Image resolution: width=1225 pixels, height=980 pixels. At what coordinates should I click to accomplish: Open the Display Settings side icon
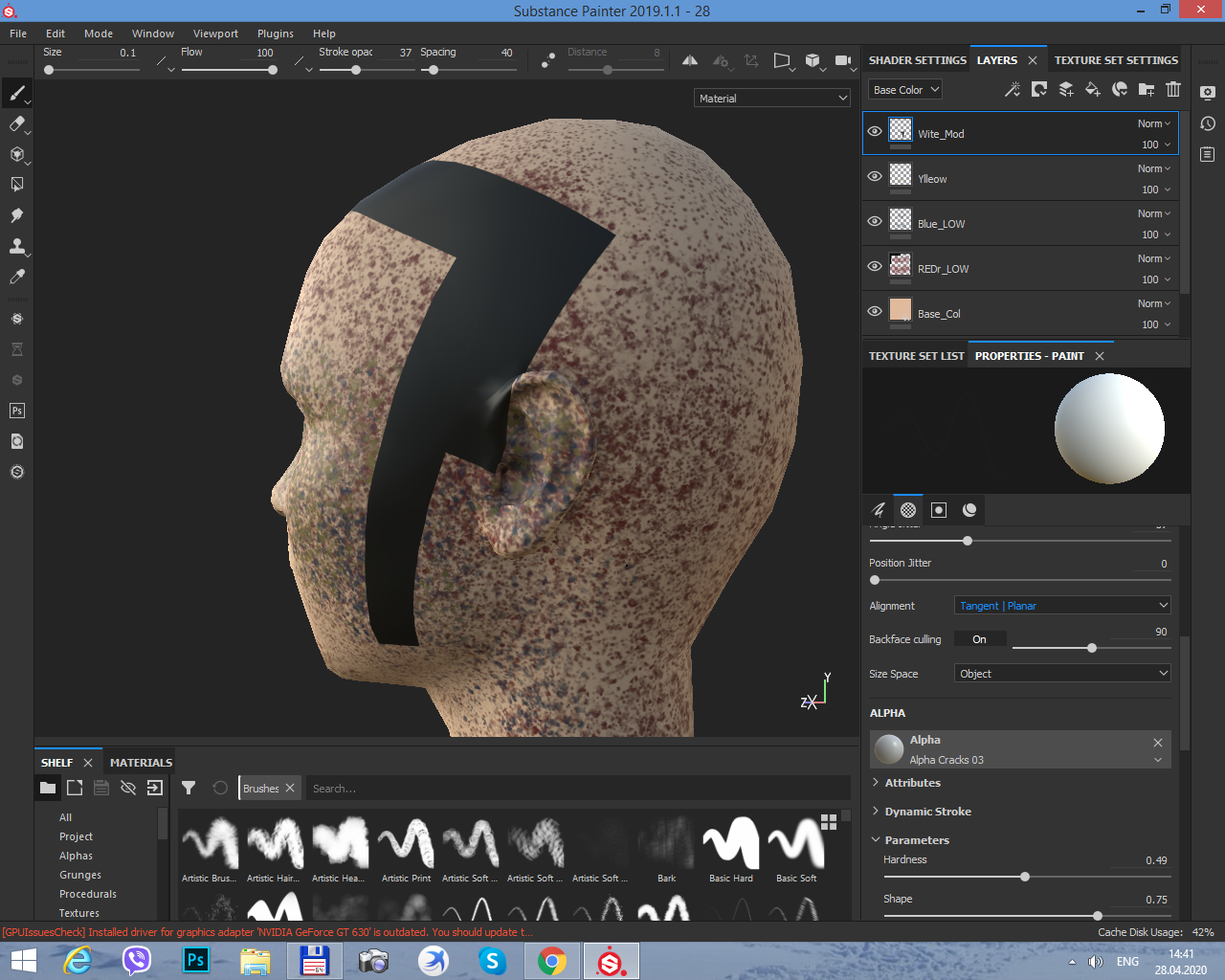click(1208, 93)
